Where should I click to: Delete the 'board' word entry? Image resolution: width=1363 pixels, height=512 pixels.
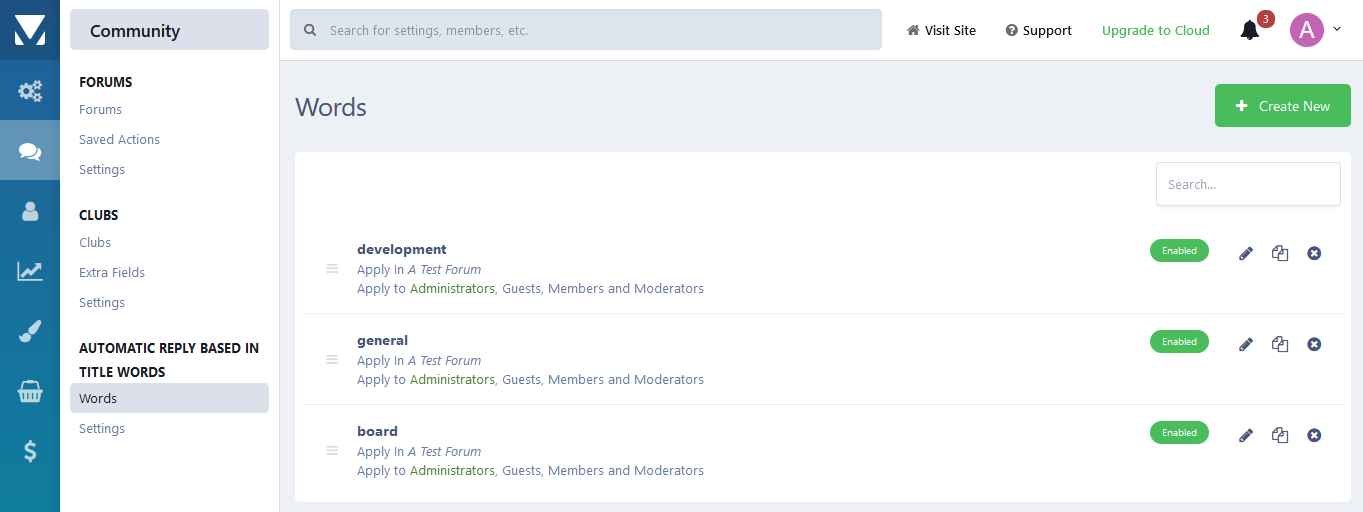(x=1314, y=435)
